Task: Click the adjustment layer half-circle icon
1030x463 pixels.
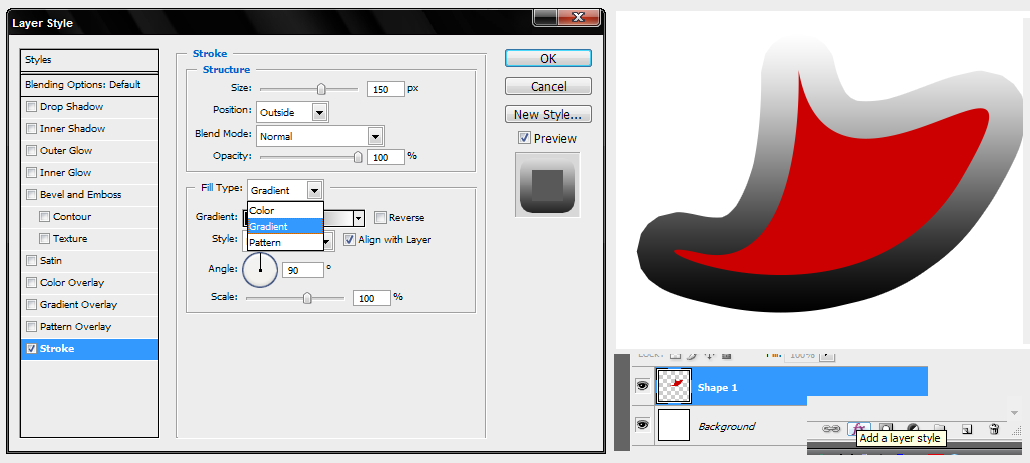Action: coord(912,428)
